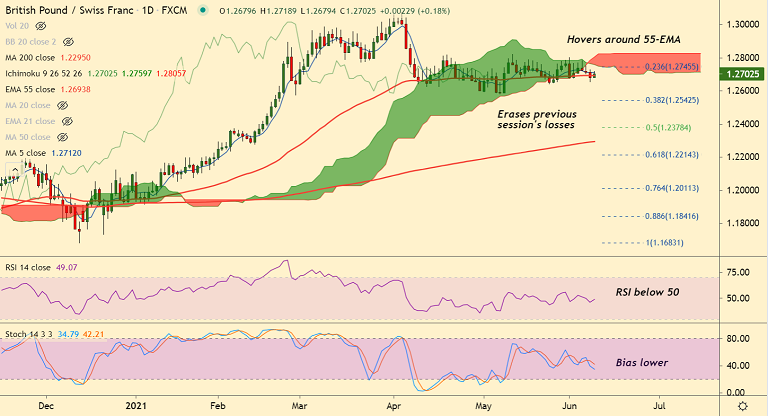Collapse indicator legend with chevron button
The width and height of the screenshot is (768, 416).
click(x=15, y=170)
